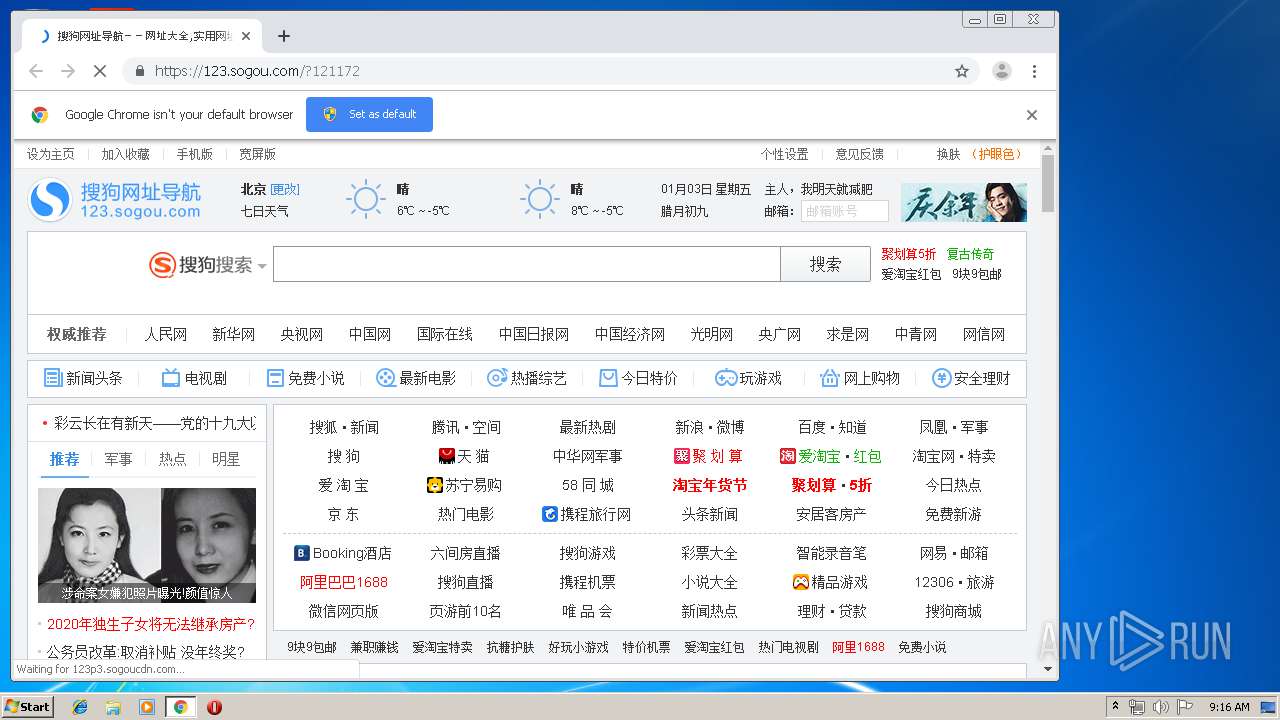Open 意见反馈 feedback link

click(860, 154)
